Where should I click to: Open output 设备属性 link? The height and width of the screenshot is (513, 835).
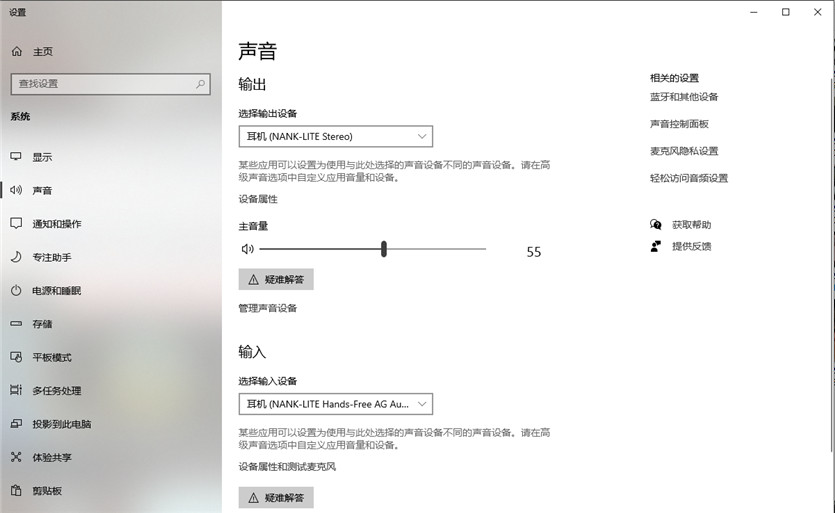pos(258,199)
